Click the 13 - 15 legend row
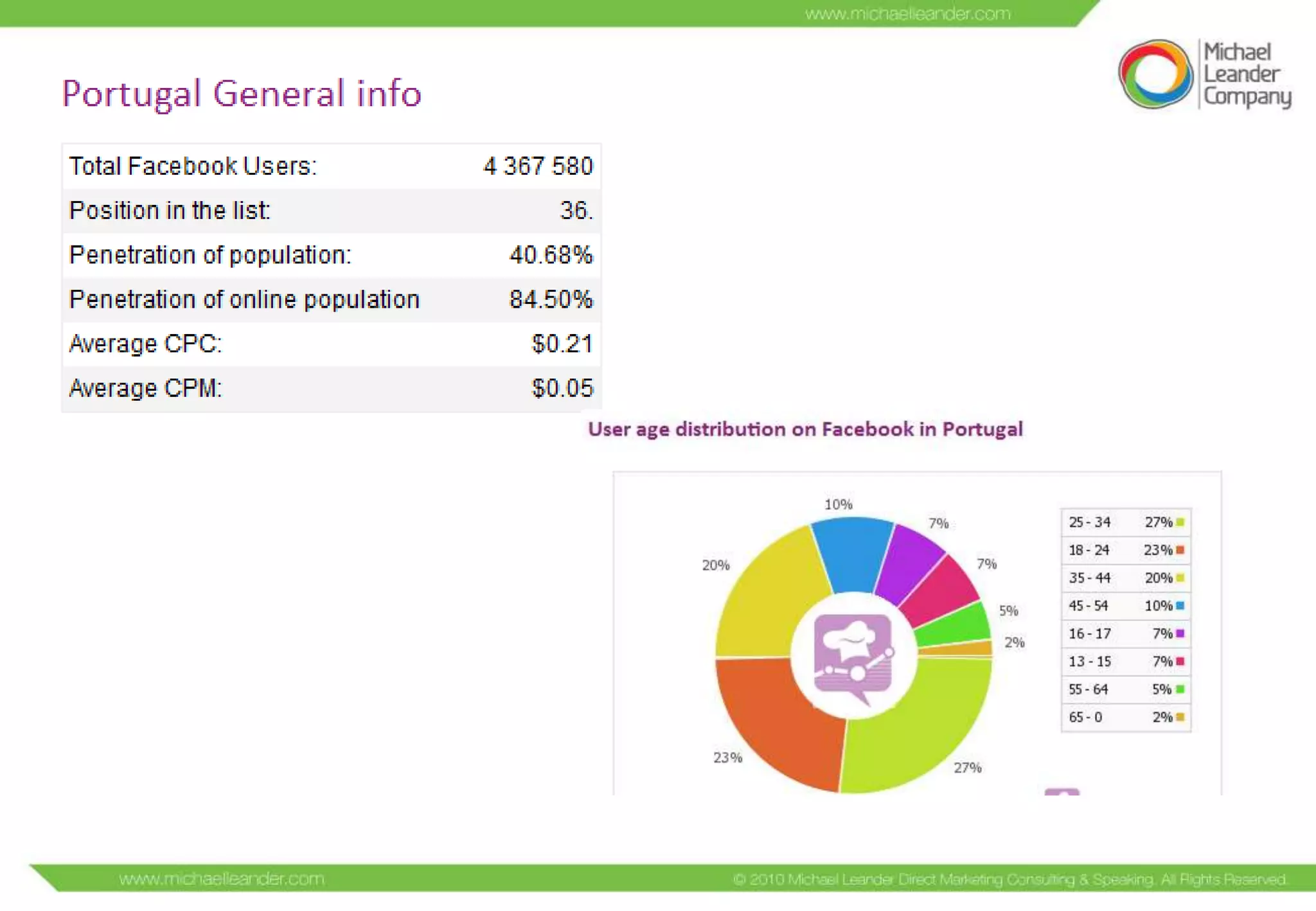Image resolution: width=1316 pixels, height=911 pixels. pyautogui.click(x=1125, y=662)
